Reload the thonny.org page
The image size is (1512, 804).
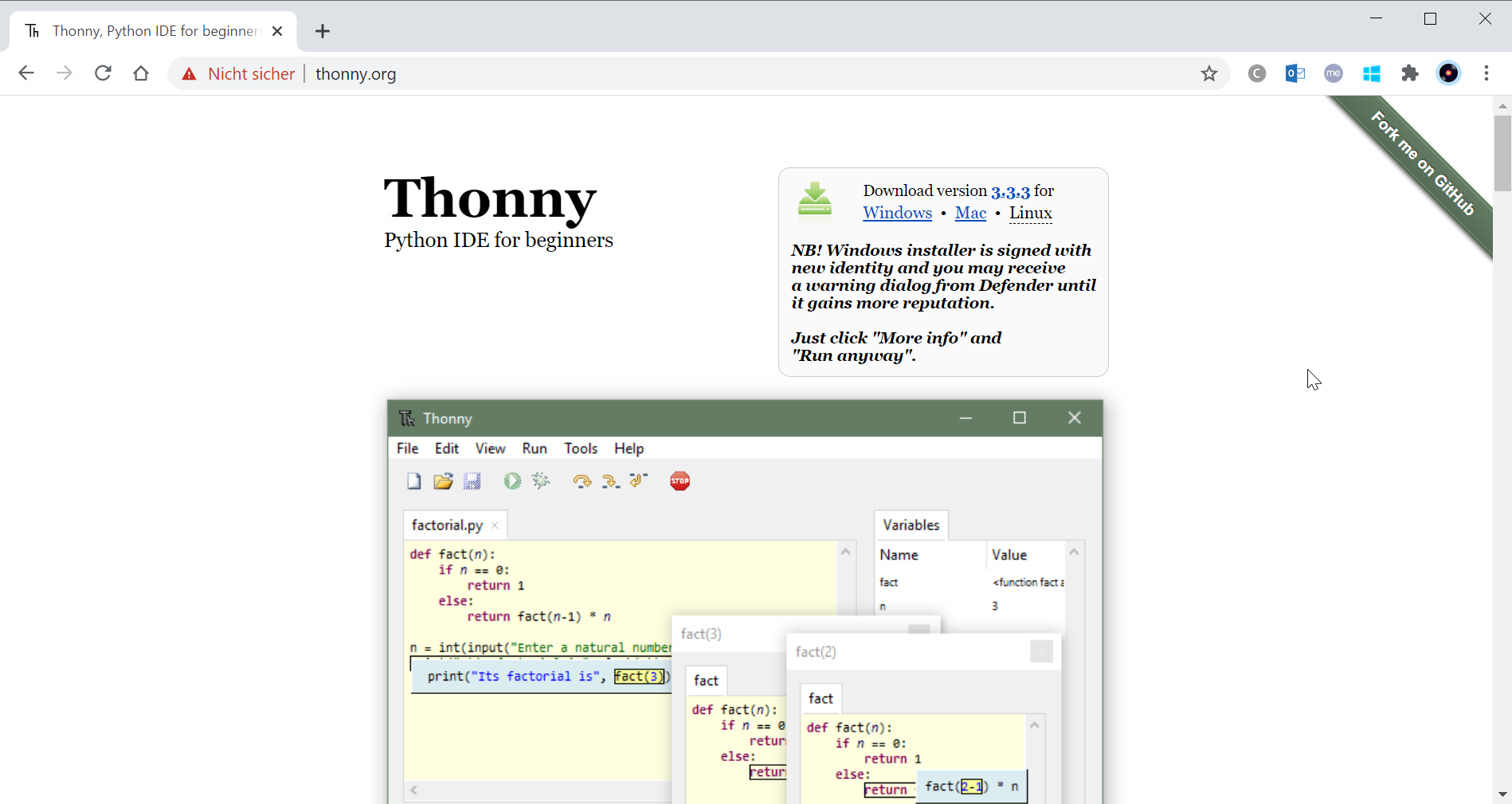[x=103, y=73]
